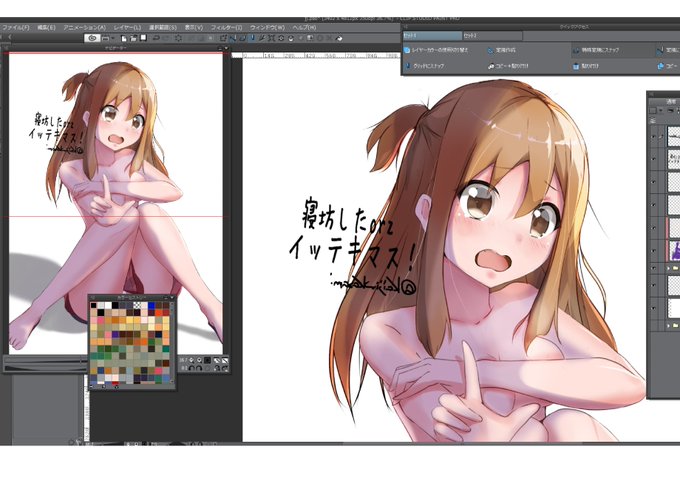680x481 pixels.
Task: Expand the first layer folder arrow
Action: click(x=668, y=268)
